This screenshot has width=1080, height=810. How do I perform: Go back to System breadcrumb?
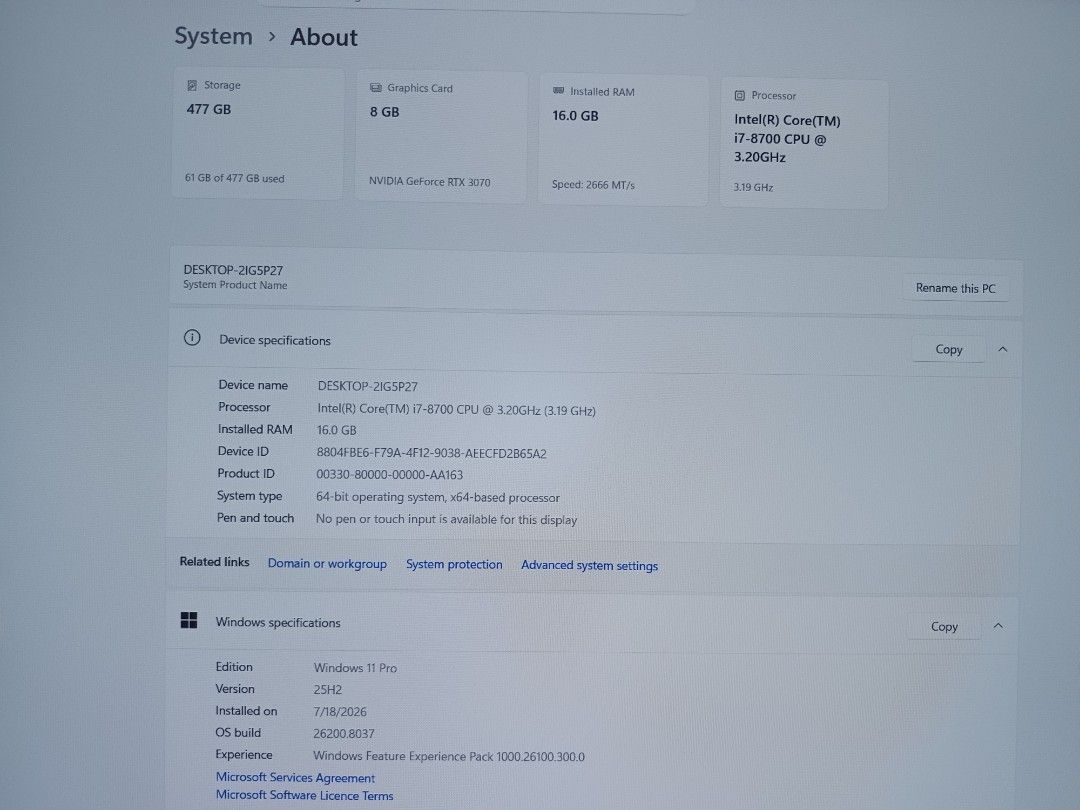coord(214,36)
